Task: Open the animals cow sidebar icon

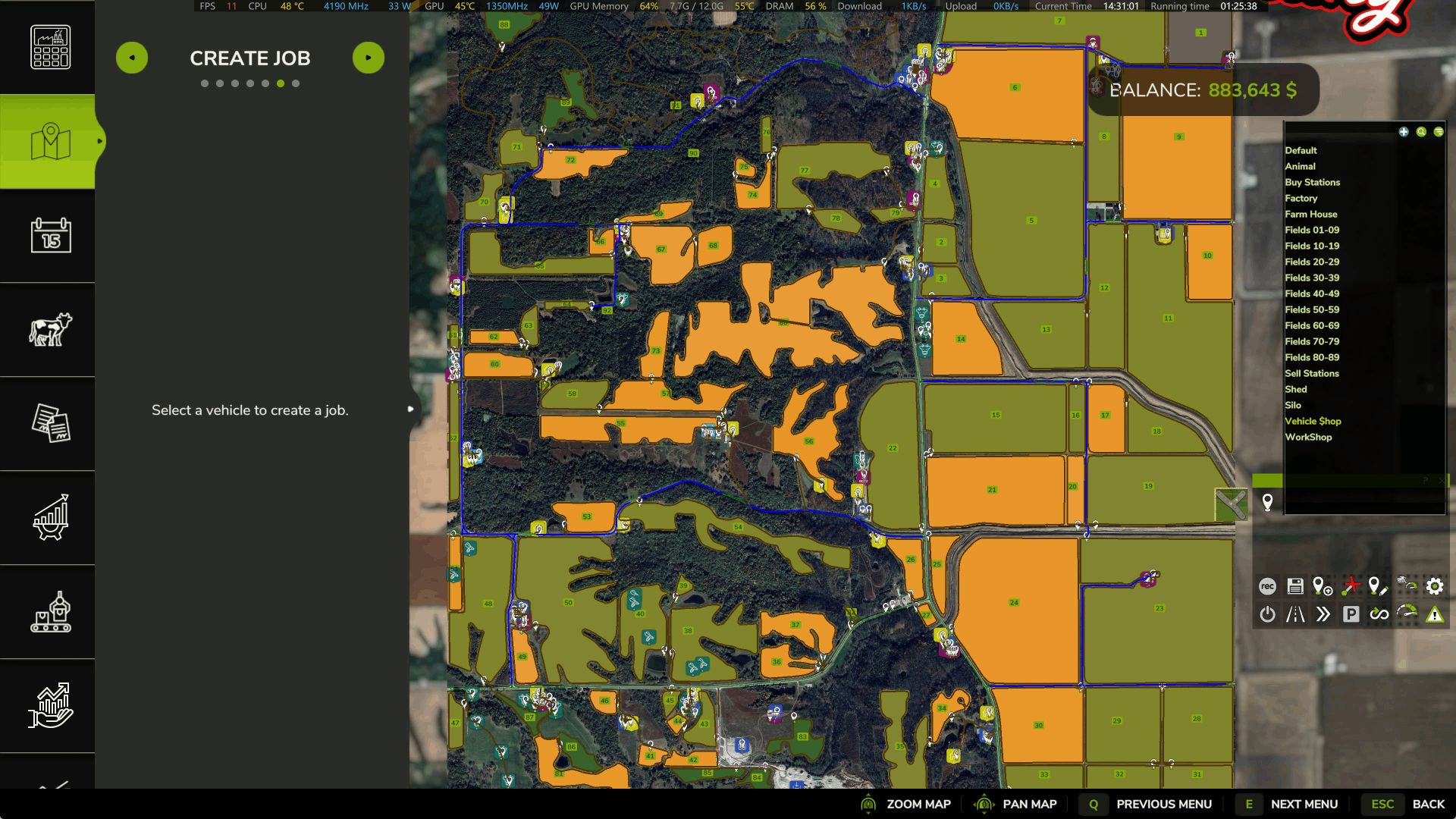Action: click(x=50, y=329)
